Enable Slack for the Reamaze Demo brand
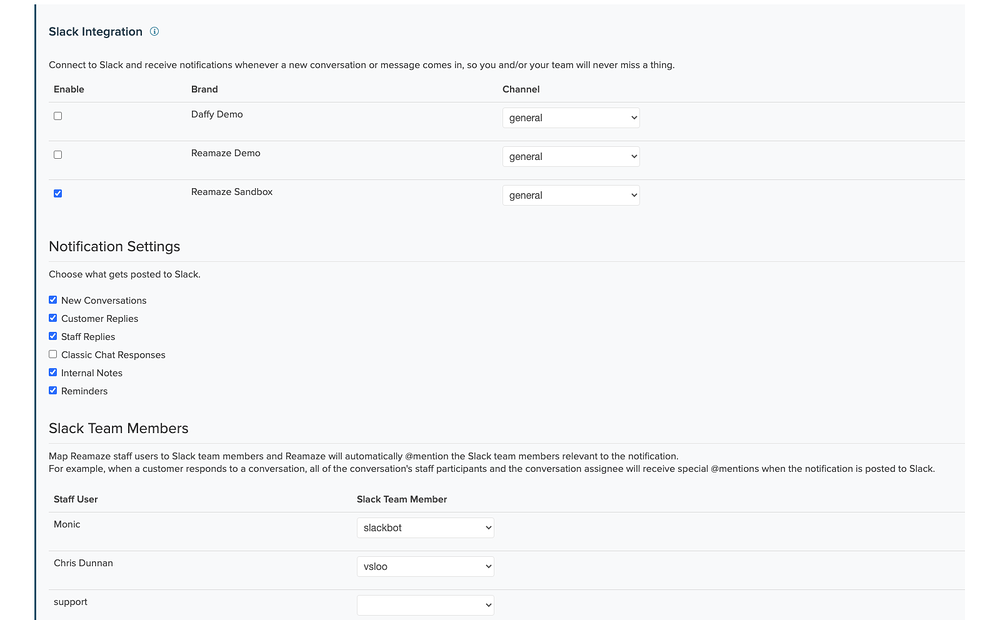The image size is (1000, 625). [x=58, y=155]
